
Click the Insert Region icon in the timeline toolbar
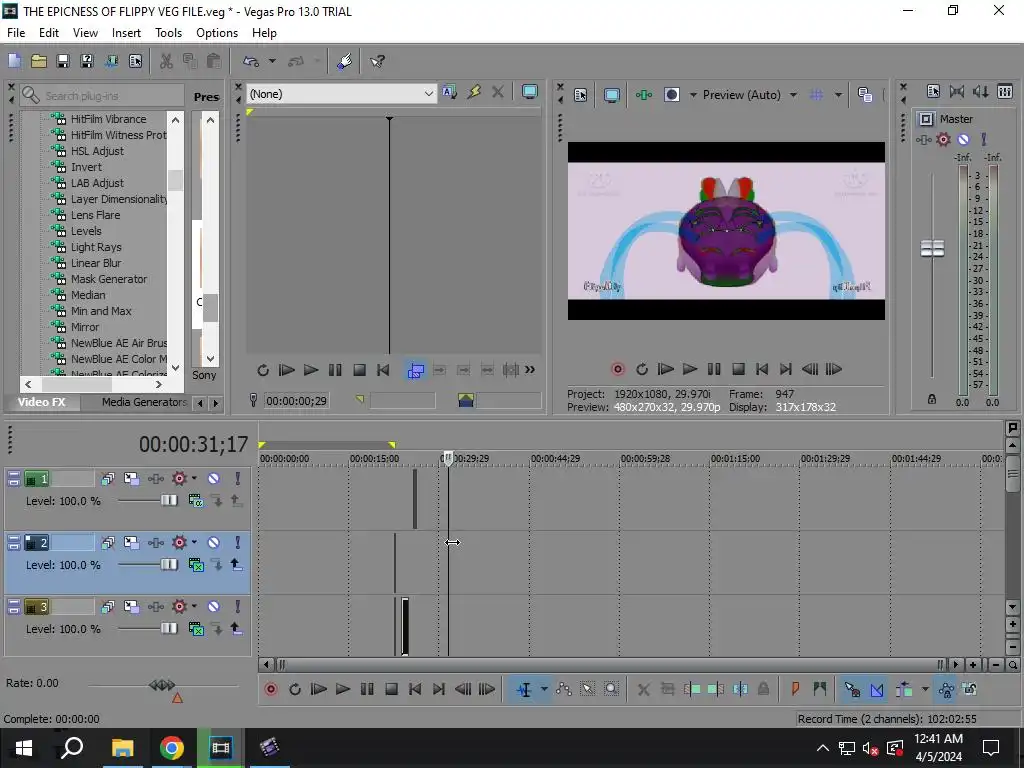tap(820, 689)
